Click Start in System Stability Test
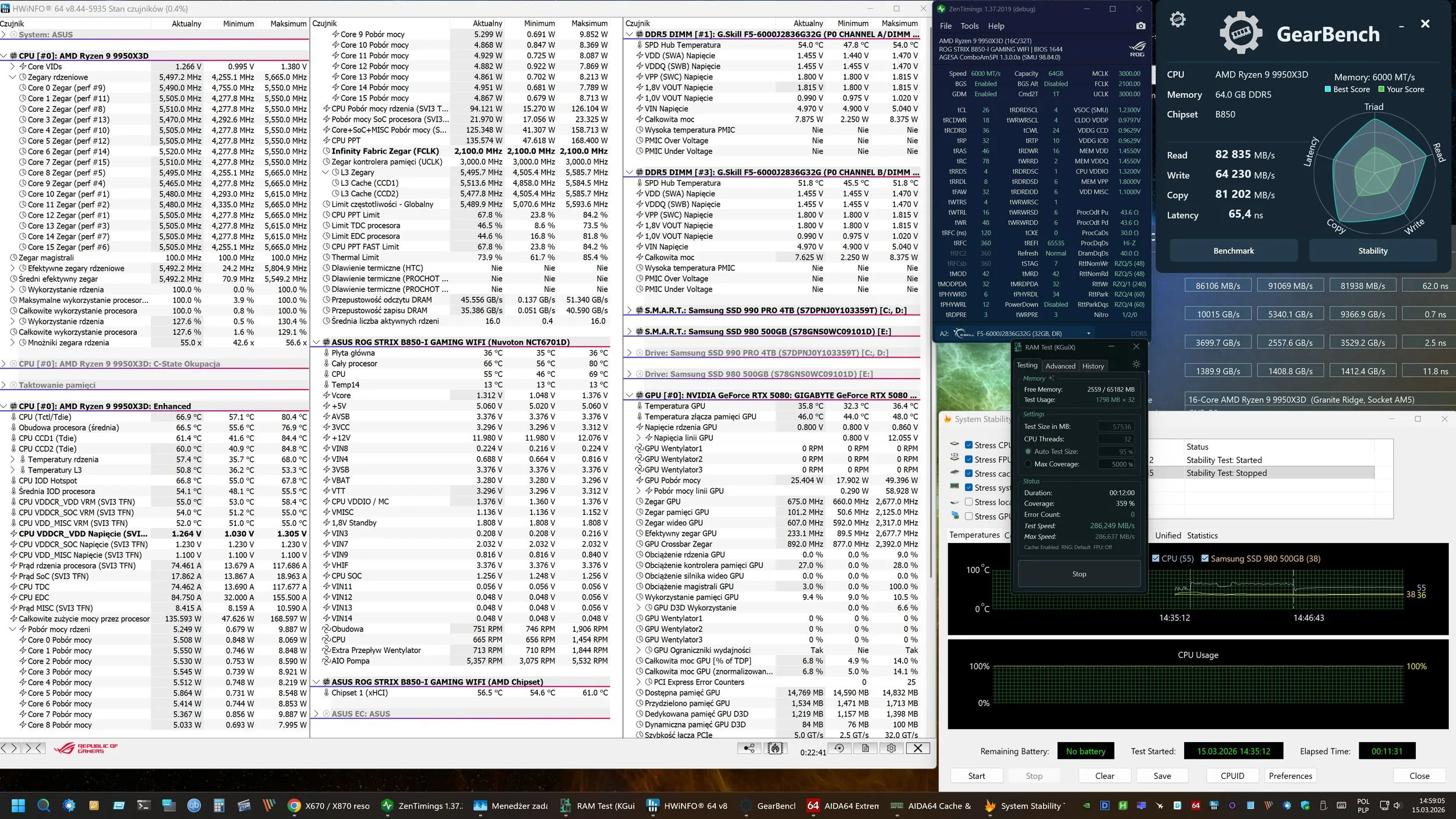Screen dimensions: 1456x819 pos(976,776)
